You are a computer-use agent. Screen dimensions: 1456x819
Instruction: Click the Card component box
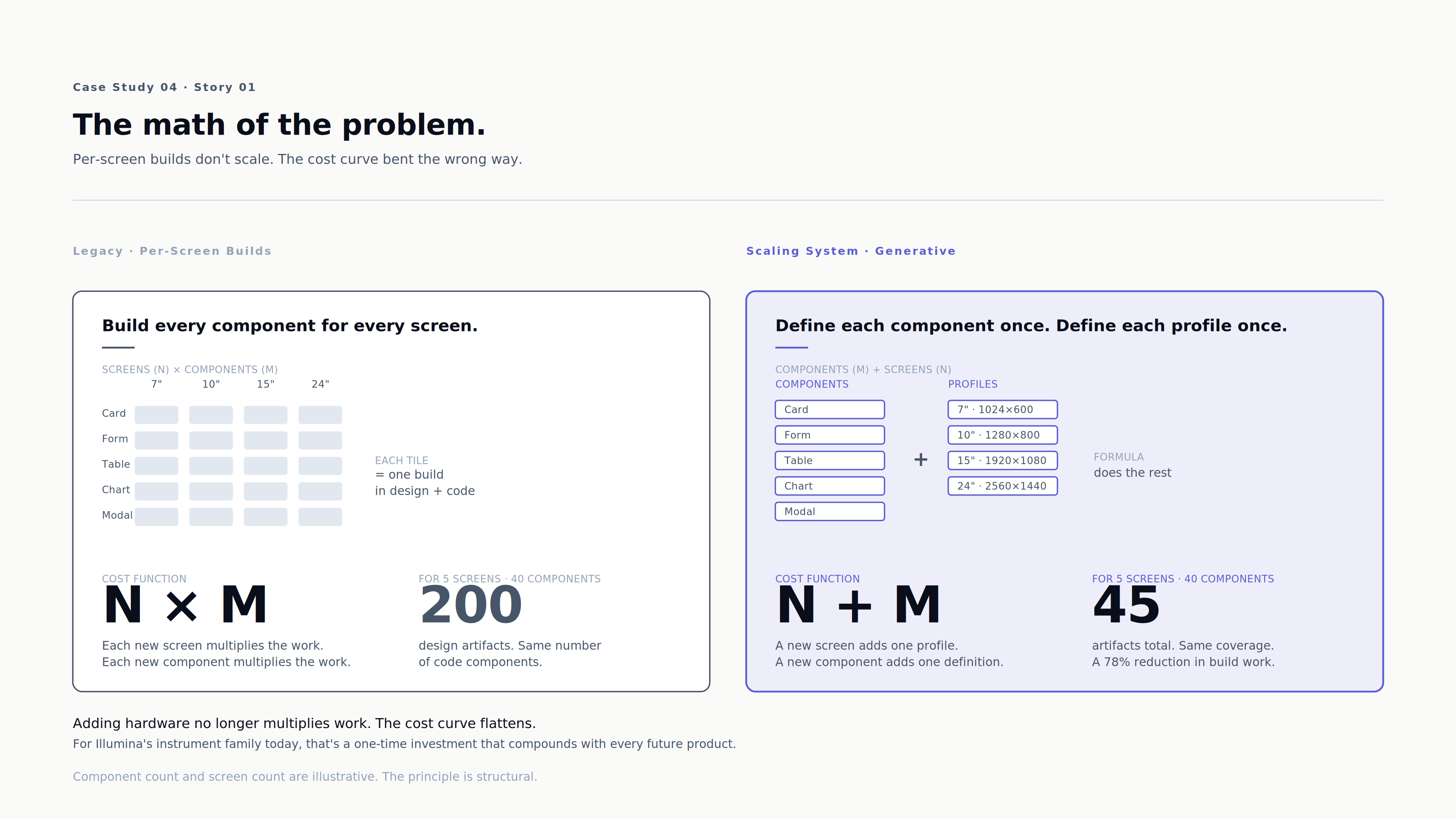click(829, 409)
